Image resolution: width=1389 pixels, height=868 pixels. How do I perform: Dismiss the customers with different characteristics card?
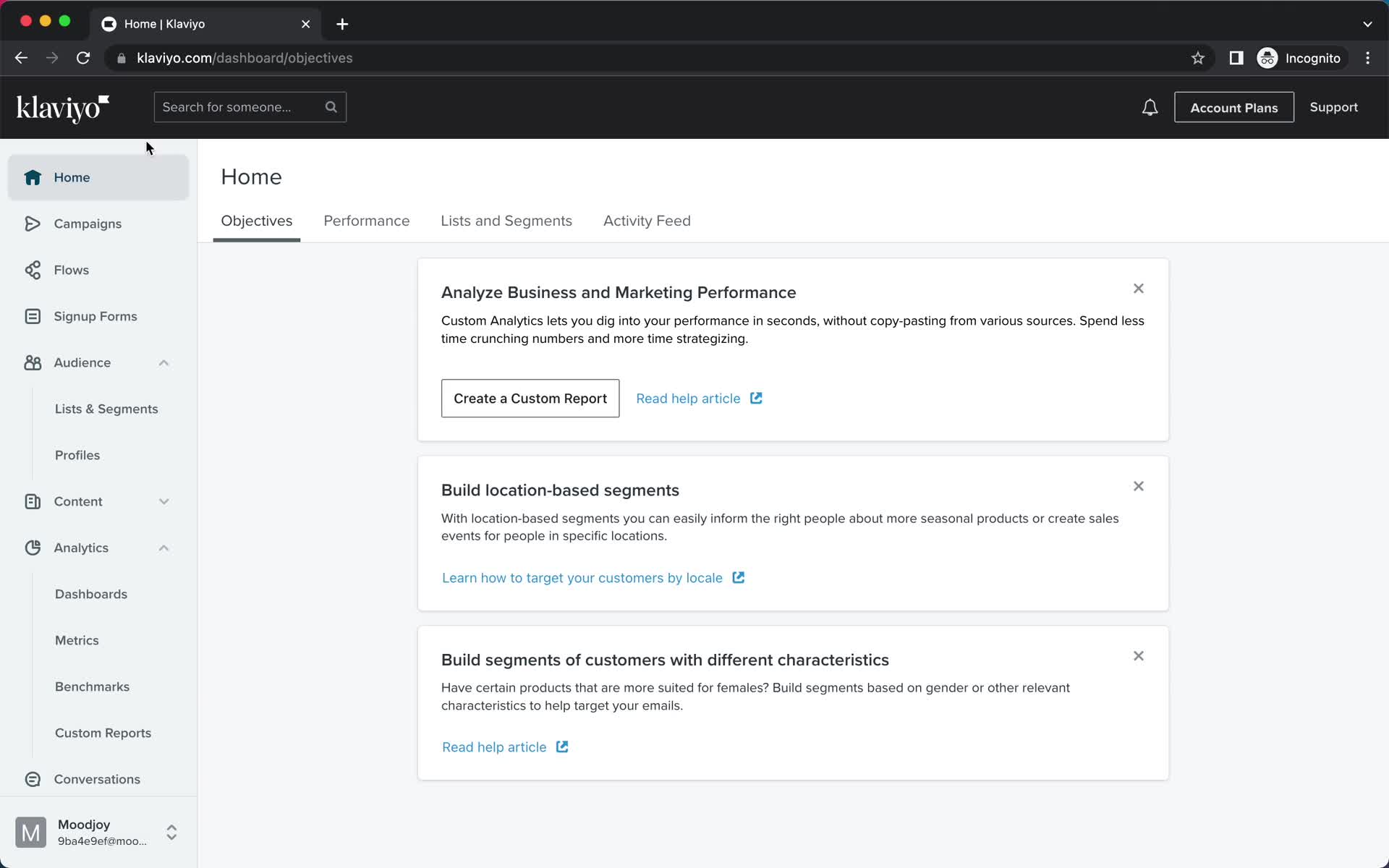1139,656
